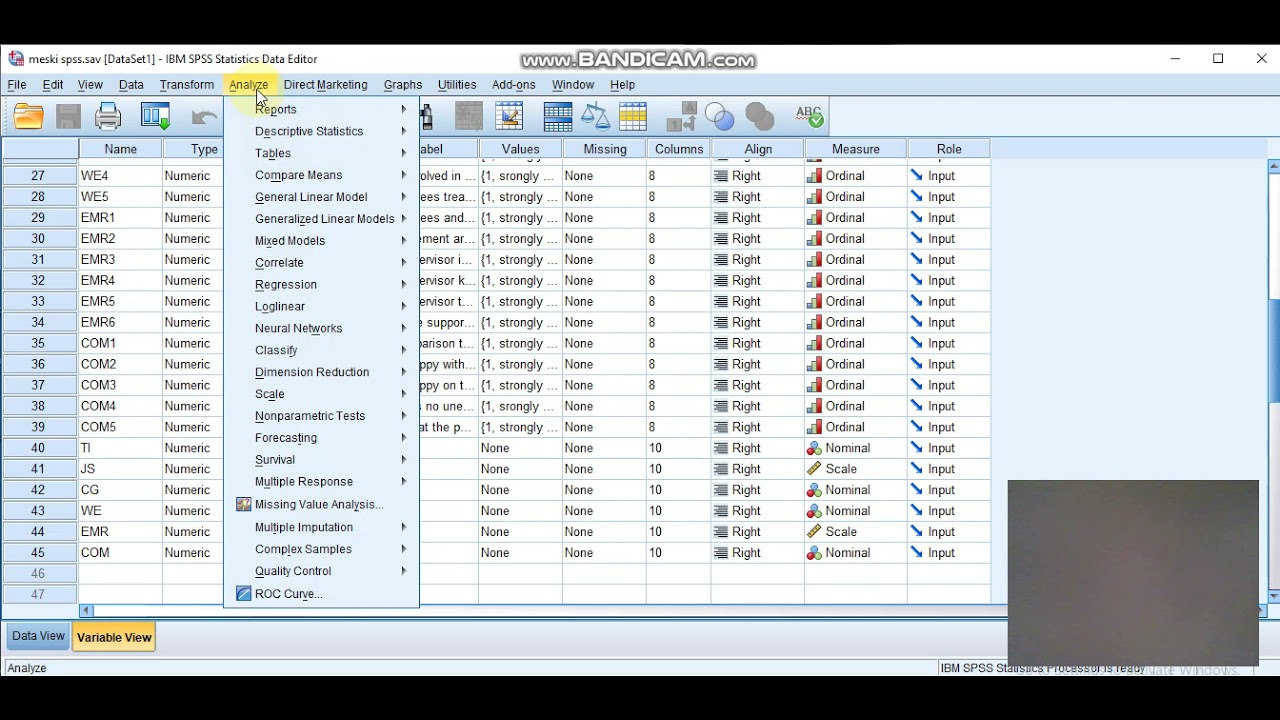
Task: Click variable name JS in row 41
Action: [120, 469]
